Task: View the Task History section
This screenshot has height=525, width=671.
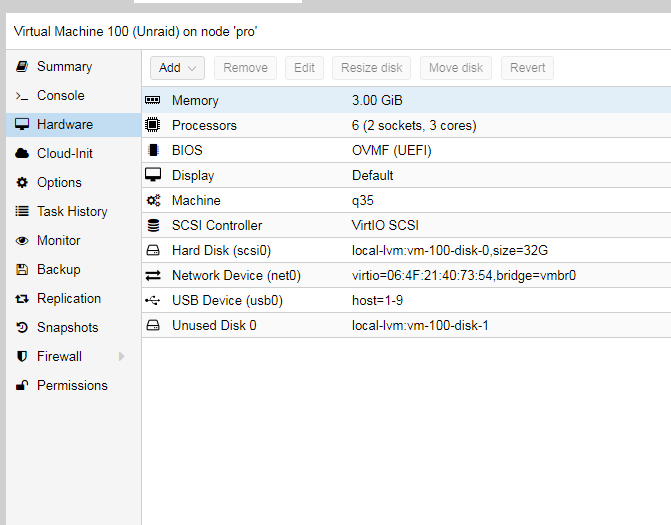Action: [x=72, y=211]
